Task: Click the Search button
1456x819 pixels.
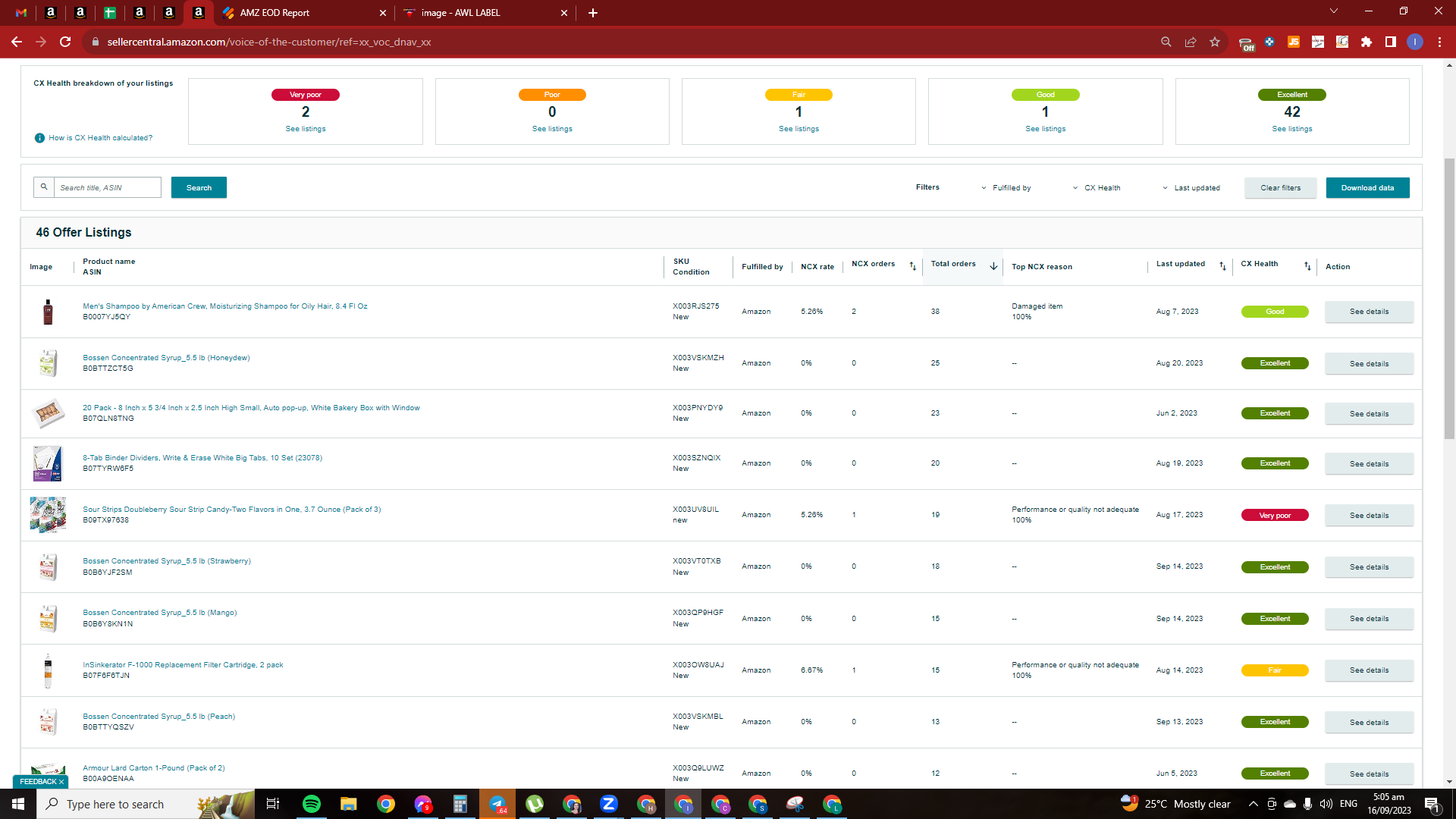Action: pyautogui.click(x=199, y=187)
